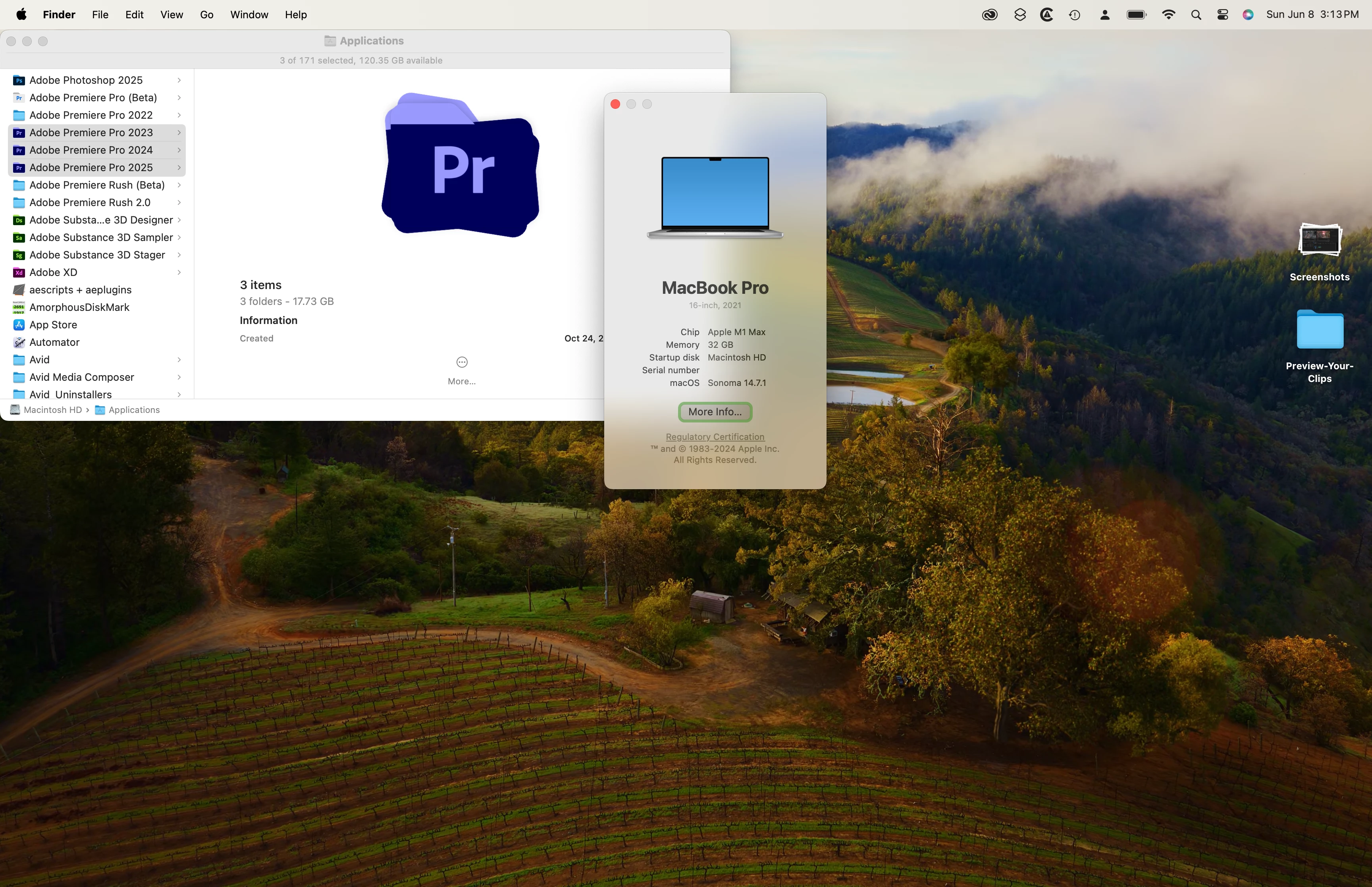This screenshot has height=887, width=1372.
Task: Click the Wi-Fi status icon
Action: click(x=1168, y=15)
